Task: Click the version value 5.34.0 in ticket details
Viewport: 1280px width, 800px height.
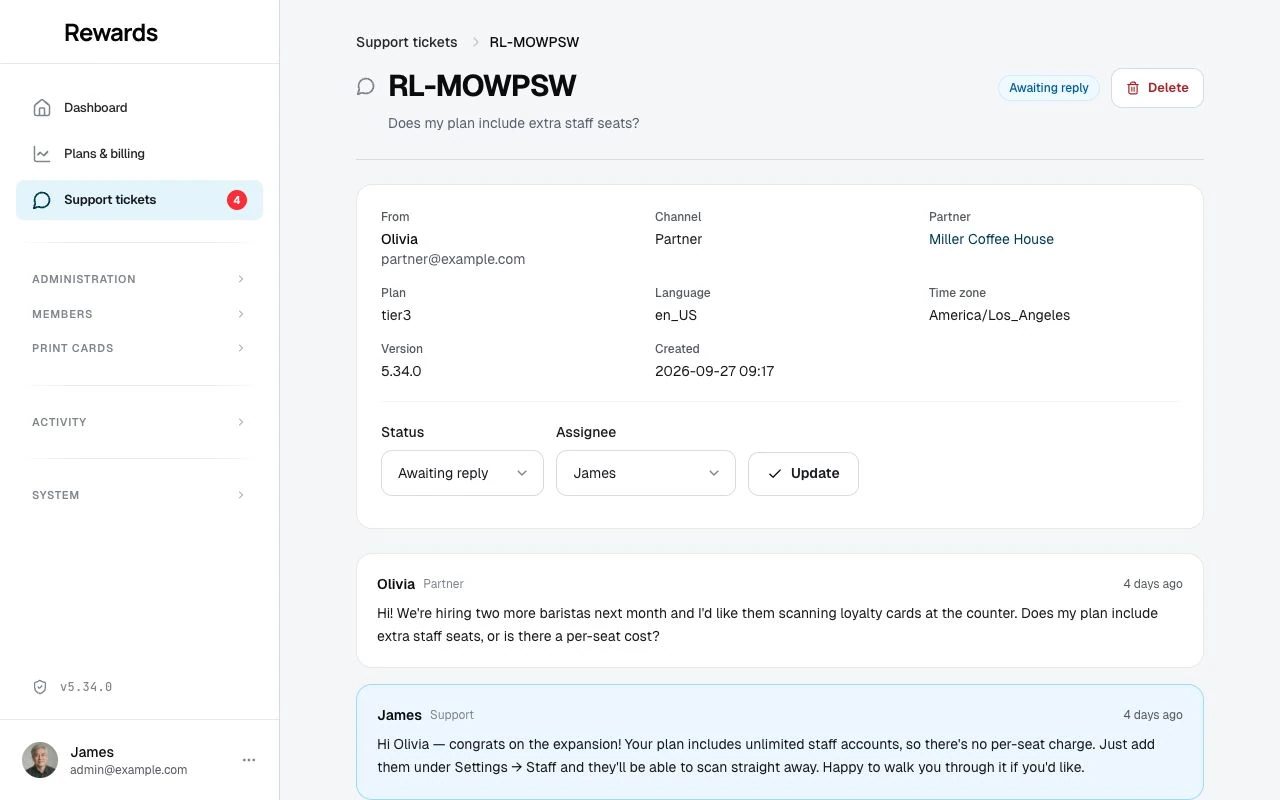Action: pos(401,371)
